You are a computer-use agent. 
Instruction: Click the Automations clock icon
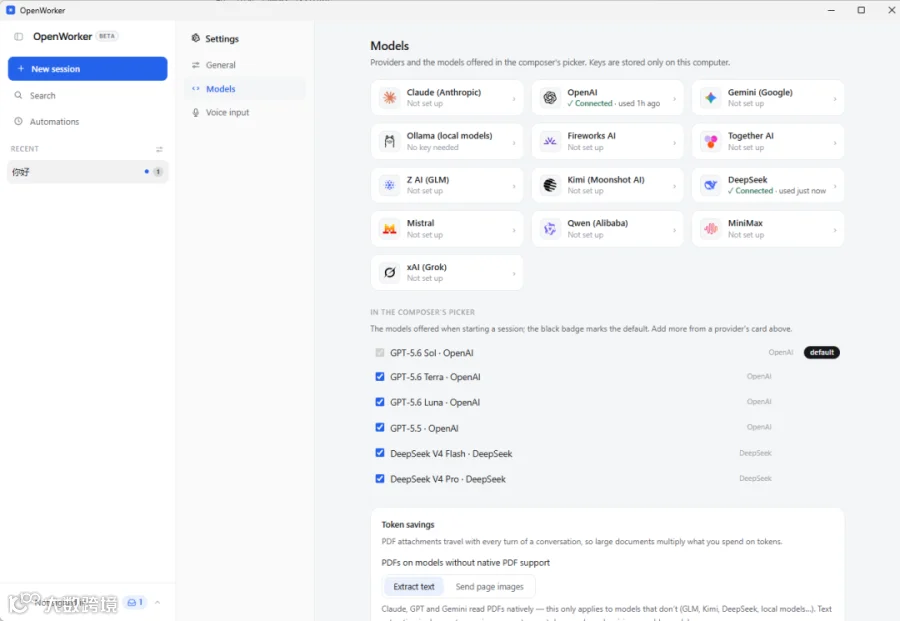tap(18, 121)
